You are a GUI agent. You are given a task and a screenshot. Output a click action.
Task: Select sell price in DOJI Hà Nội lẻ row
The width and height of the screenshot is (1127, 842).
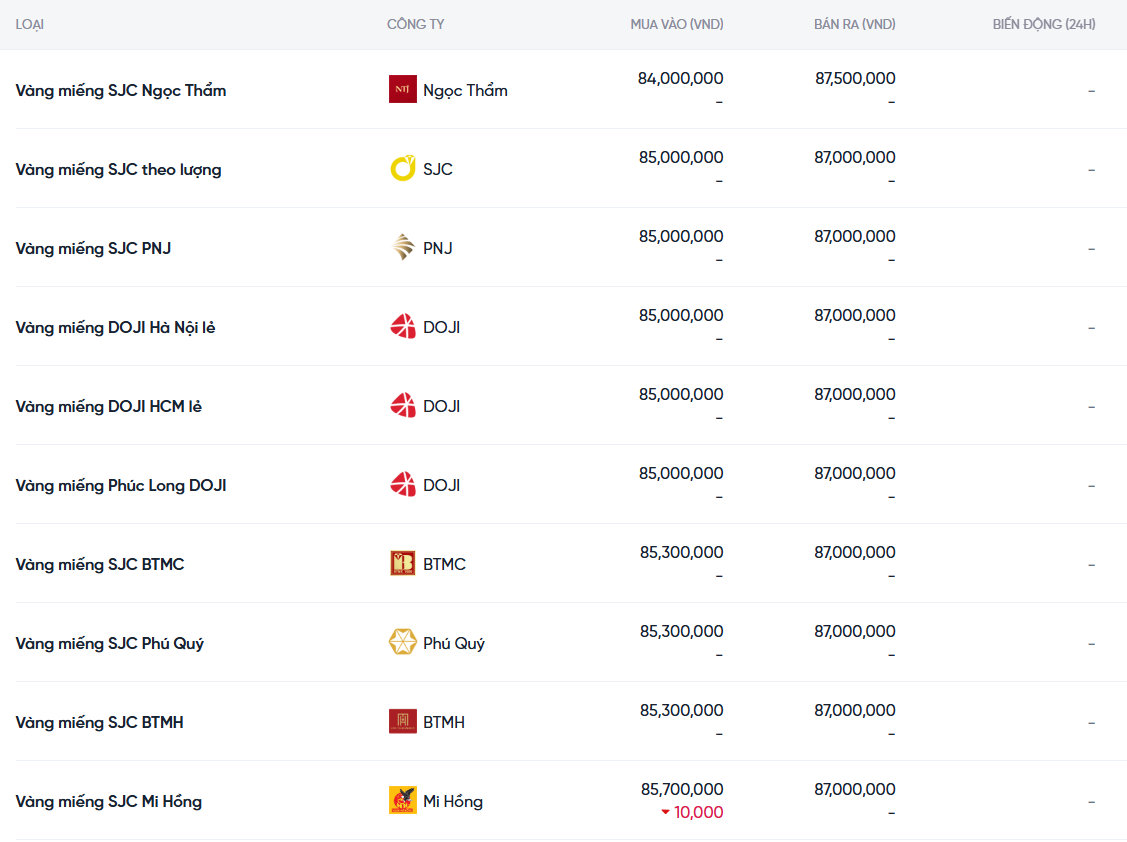pyautogui.click(x=855, y=316)
